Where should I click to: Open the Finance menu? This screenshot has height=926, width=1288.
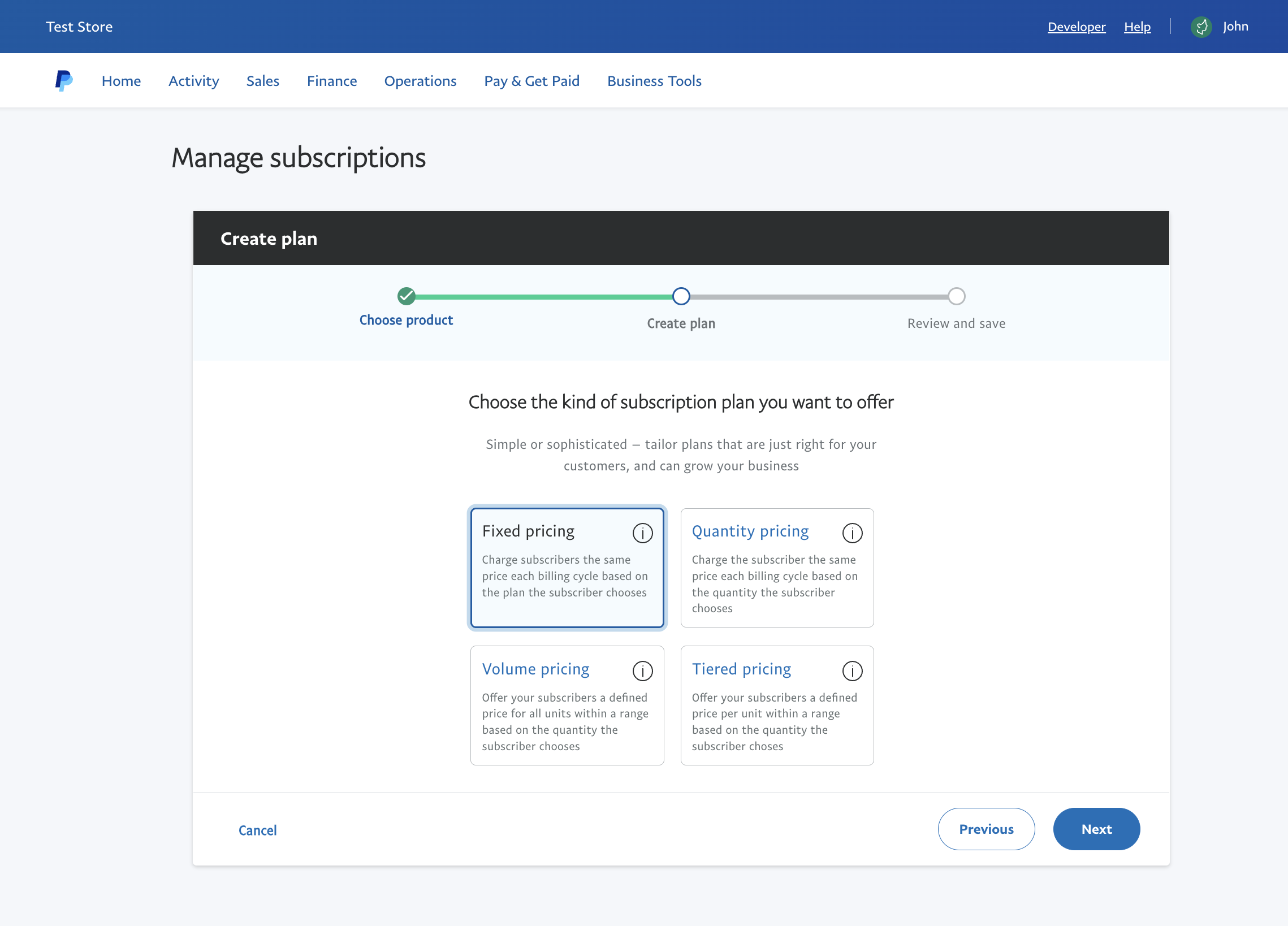point(332,81)
